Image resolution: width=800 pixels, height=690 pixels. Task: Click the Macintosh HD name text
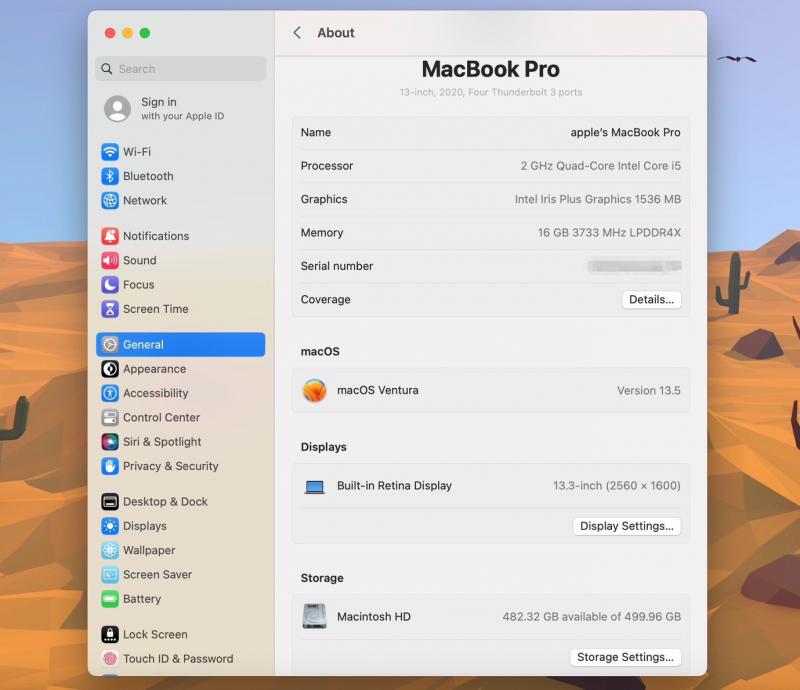tap(373, 617)
